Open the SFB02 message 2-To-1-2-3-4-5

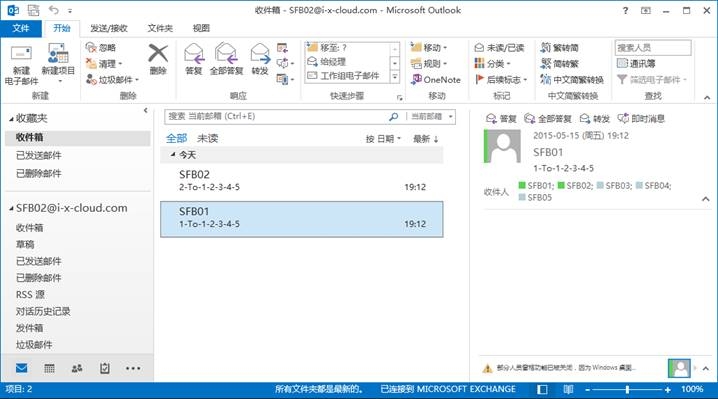(302, 180)
